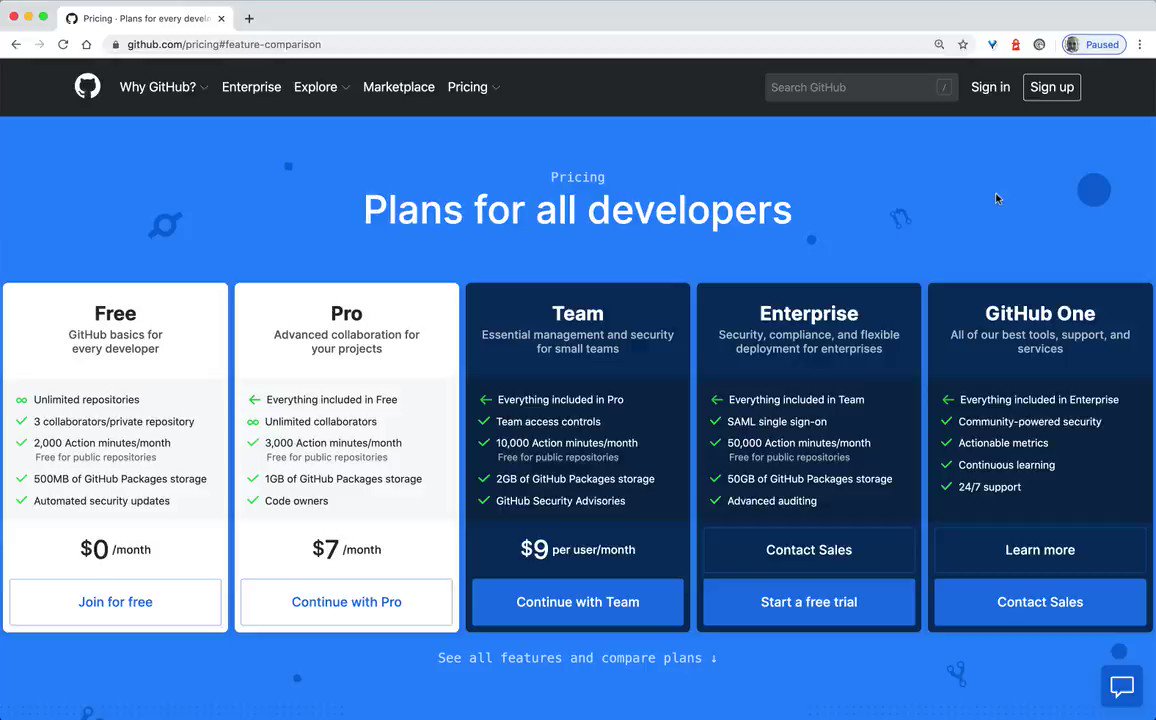Expand the Why GitHub? menu
The image size is (1156, 720).
coord(164,87)
